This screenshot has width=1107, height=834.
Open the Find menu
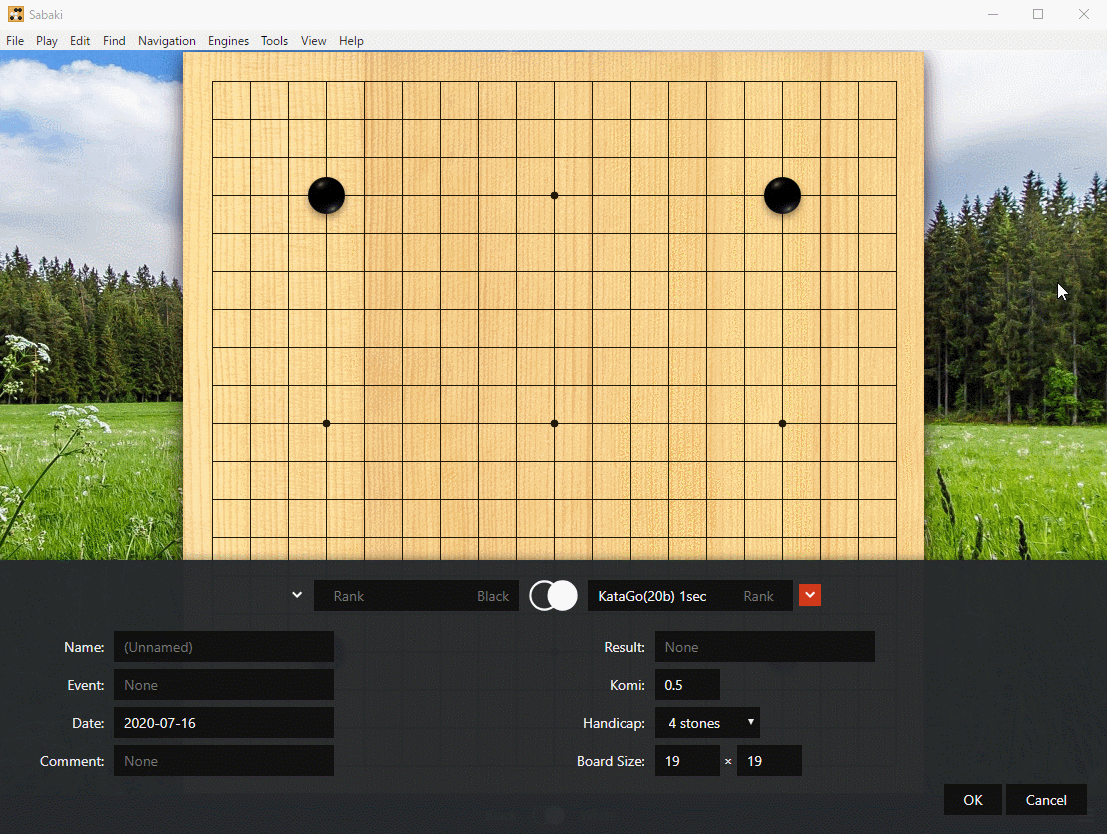pyautogui.click(x=114, y=41)
